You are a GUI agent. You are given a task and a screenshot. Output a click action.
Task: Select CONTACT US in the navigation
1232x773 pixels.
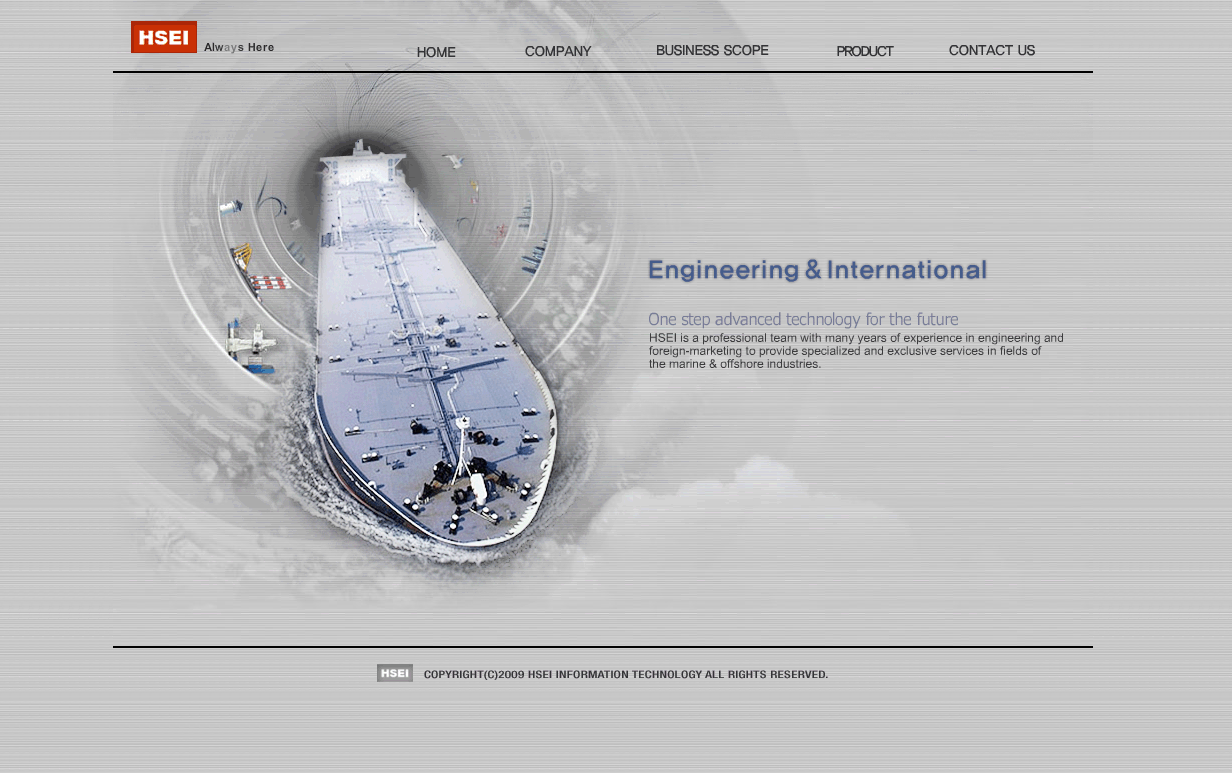click(992, 50)
